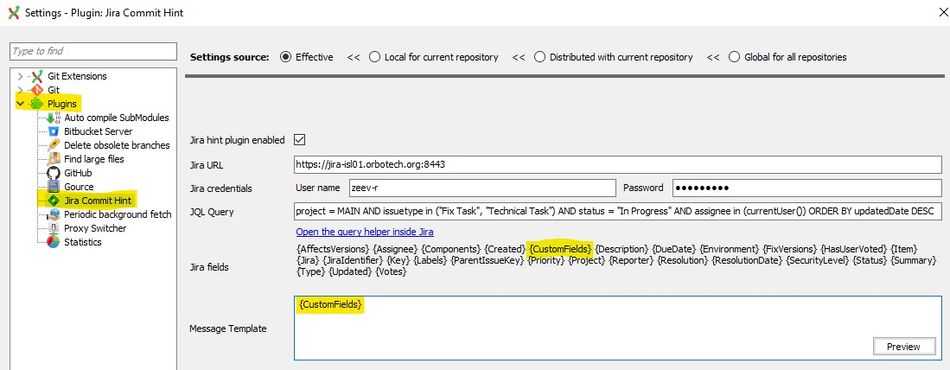
Task: Click the {Environment} field token
Action: [729, 249]
